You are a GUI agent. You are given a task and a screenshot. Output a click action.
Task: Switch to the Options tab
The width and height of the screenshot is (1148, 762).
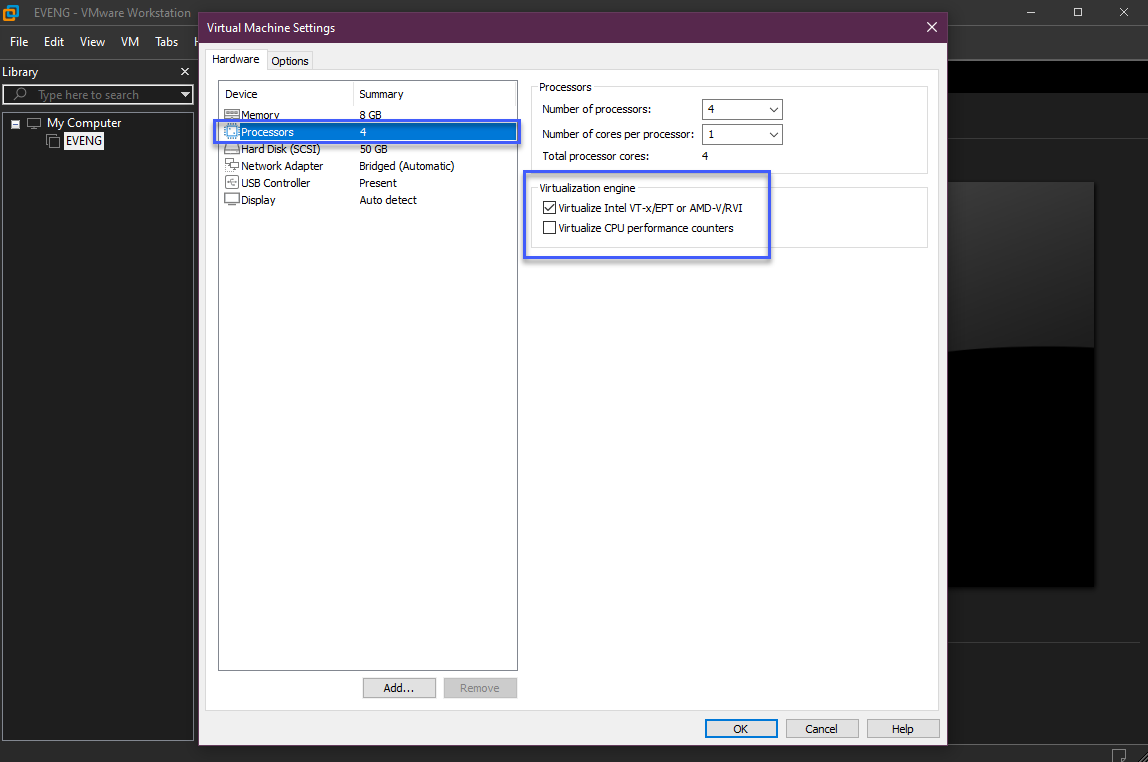[290, 61]
